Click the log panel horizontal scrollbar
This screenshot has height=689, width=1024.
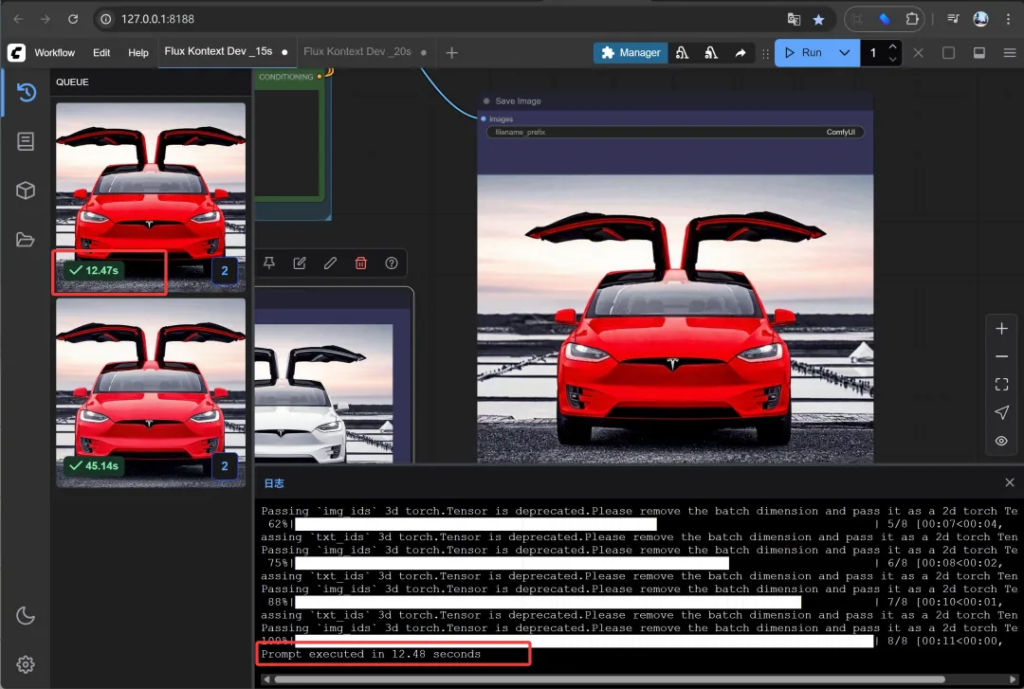(x=609, y=679)
